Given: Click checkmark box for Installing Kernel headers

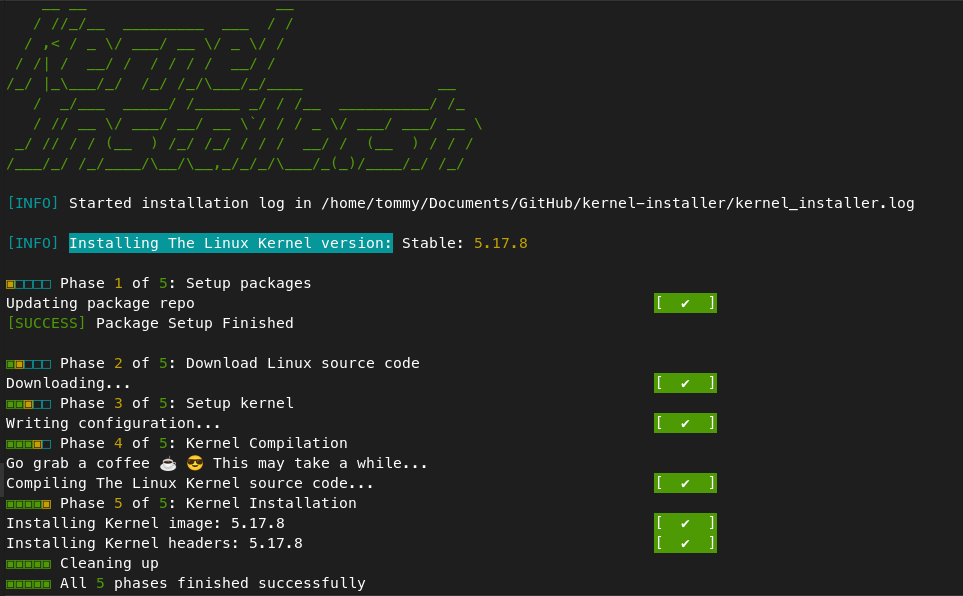Looking at the screenshot, I should (685, 543).
